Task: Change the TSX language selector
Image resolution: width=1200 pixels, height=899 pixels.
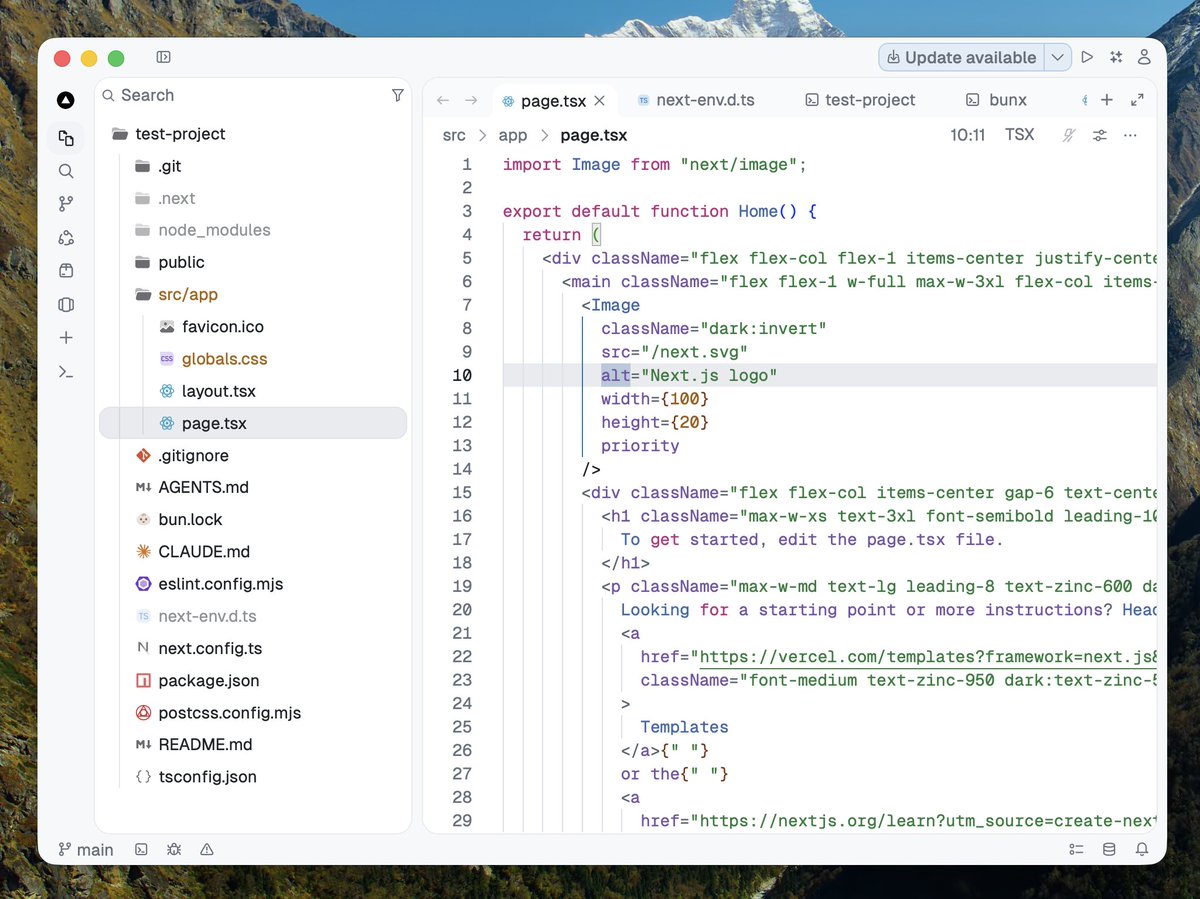Action: [x=1020, y=135]
